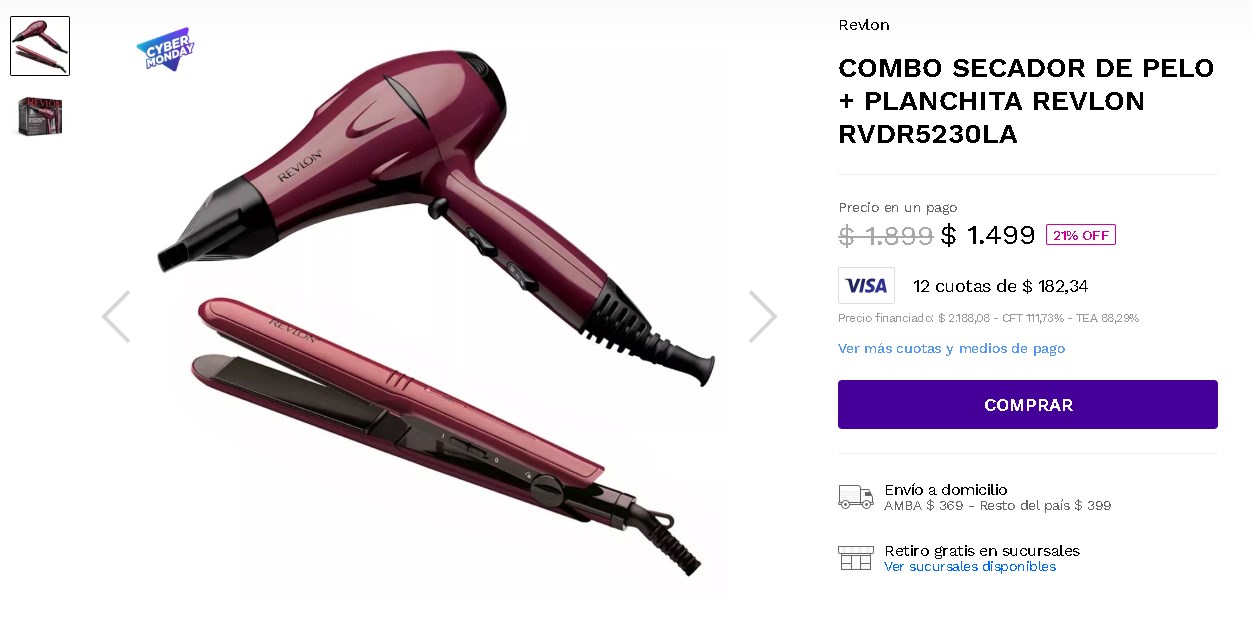Image resolution: width=1252 pixels, height=632 pixels.
Task: Click Envío a domicilio label
Action: coord(946,490)
